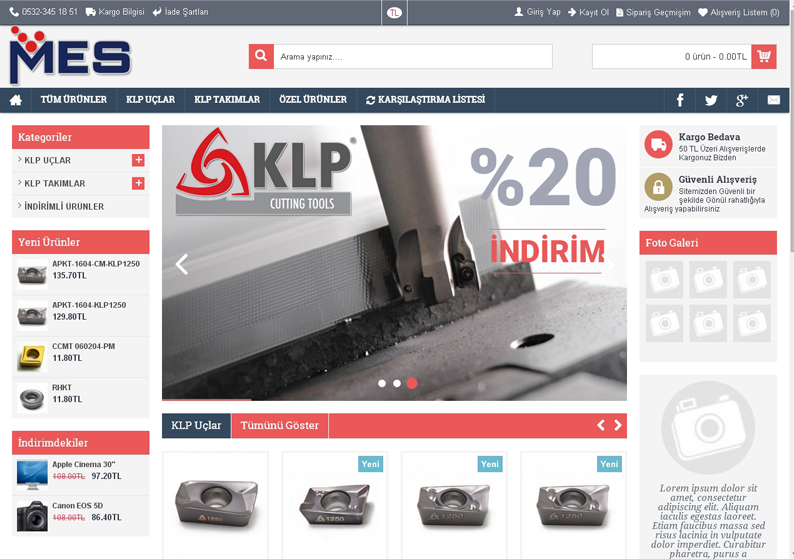This screenshot has width=794, height=559.
Task: Click the Kargo Bedava truck icon
Action: pyautogui.click(x=658, y=144)
